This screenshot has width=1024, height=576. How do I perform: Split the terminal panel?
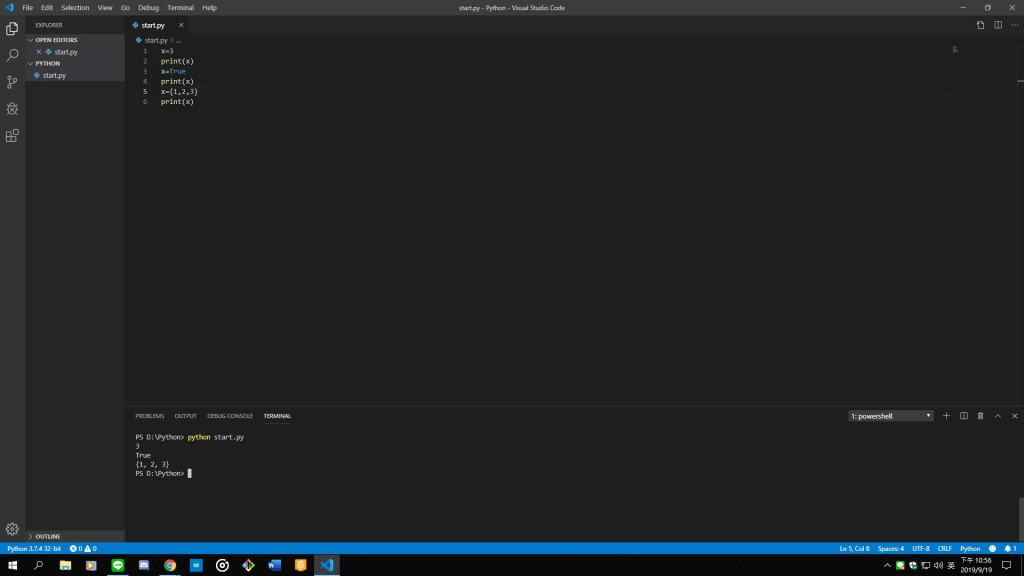pos(963,416)
